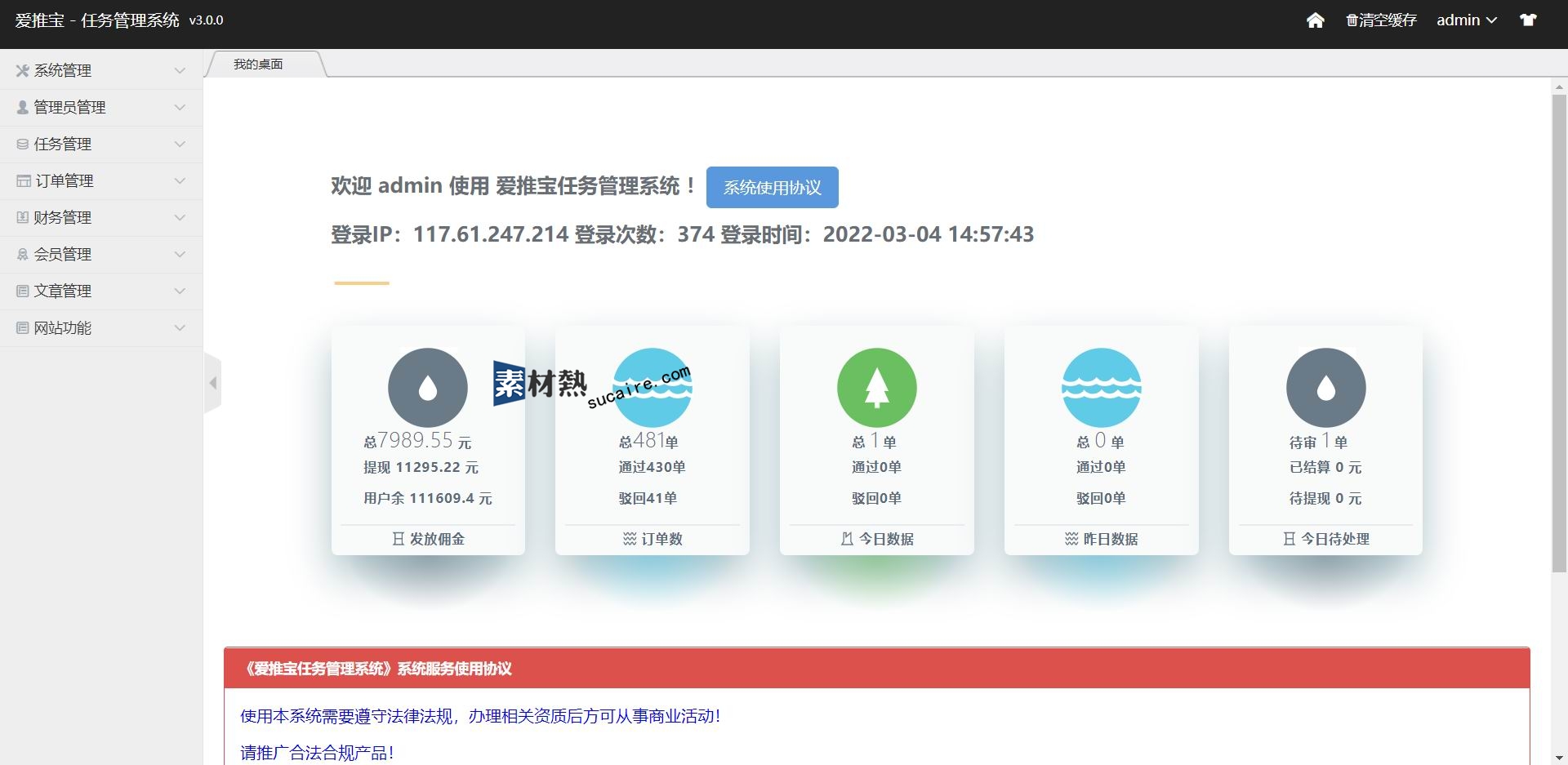Click the 系统使用协议 button
Image resolution: width=1568 pixels, height=765 pixels.
tap(772, 188)
